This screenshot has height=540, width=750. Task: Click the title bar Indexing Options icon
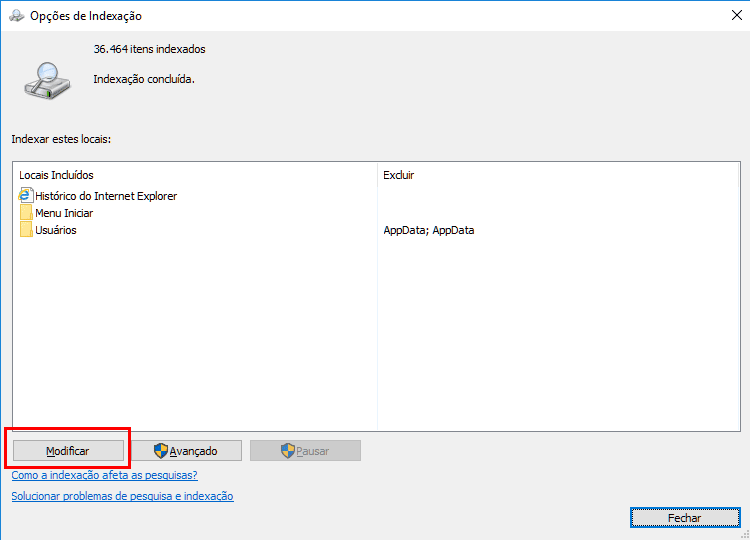point(17,16)
